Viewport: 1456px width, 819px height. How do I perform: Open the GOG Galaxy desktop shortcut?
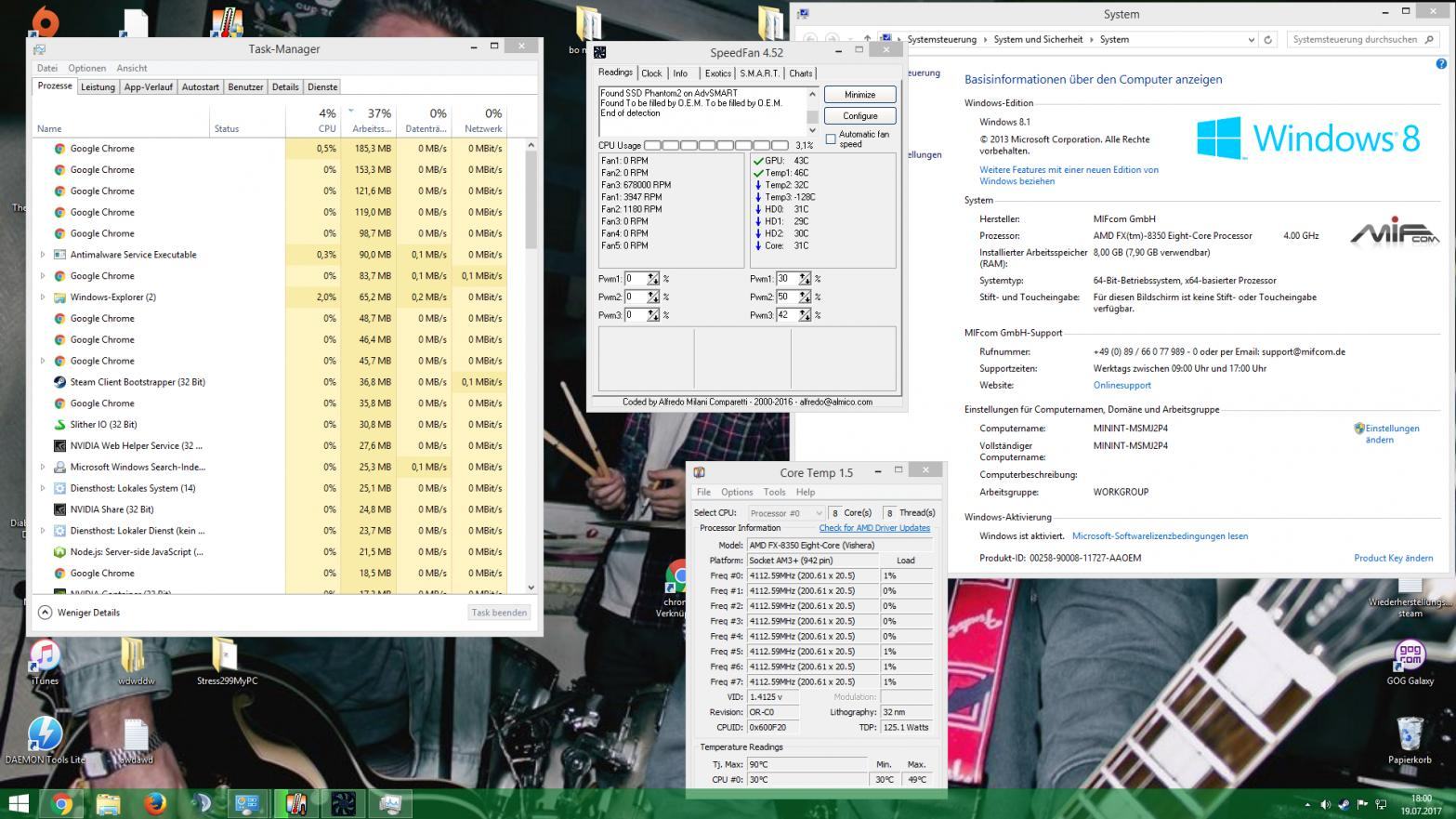point(1410,657)
